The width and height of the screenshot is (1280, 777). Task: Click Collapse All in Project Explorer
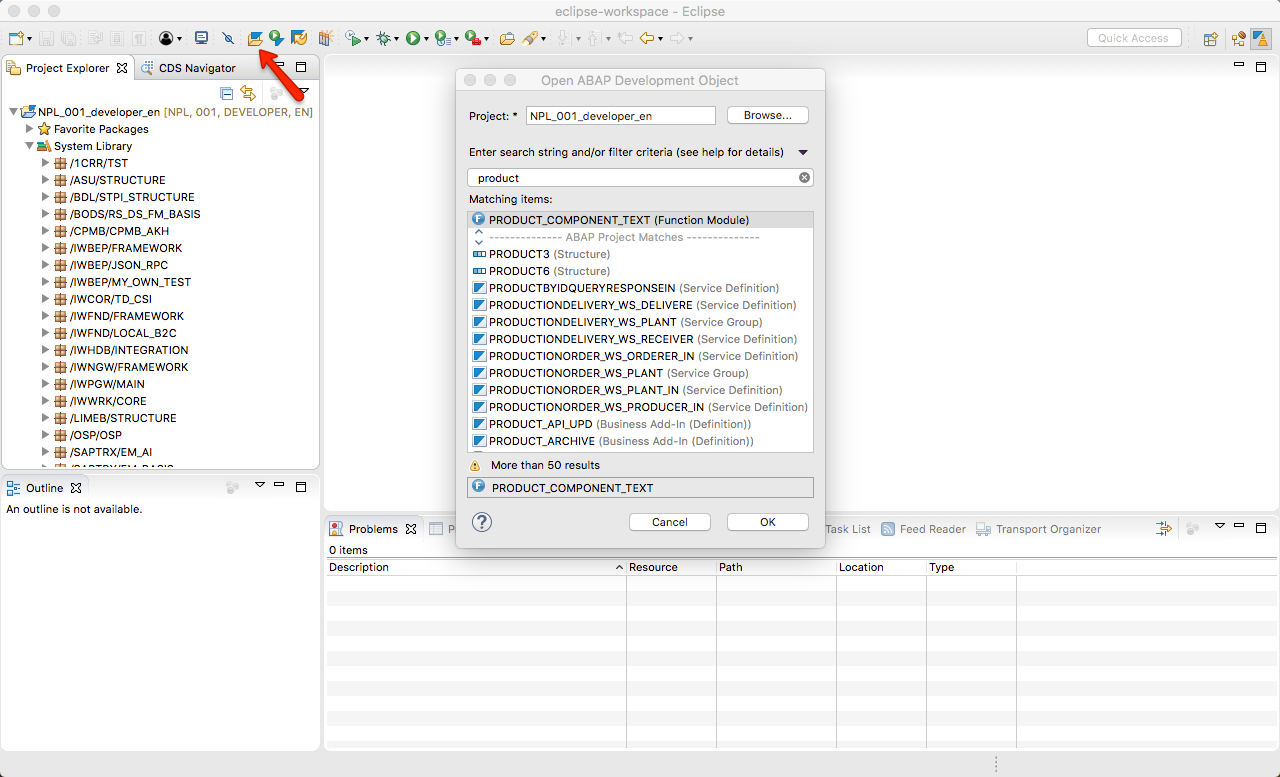click(226, 93)
